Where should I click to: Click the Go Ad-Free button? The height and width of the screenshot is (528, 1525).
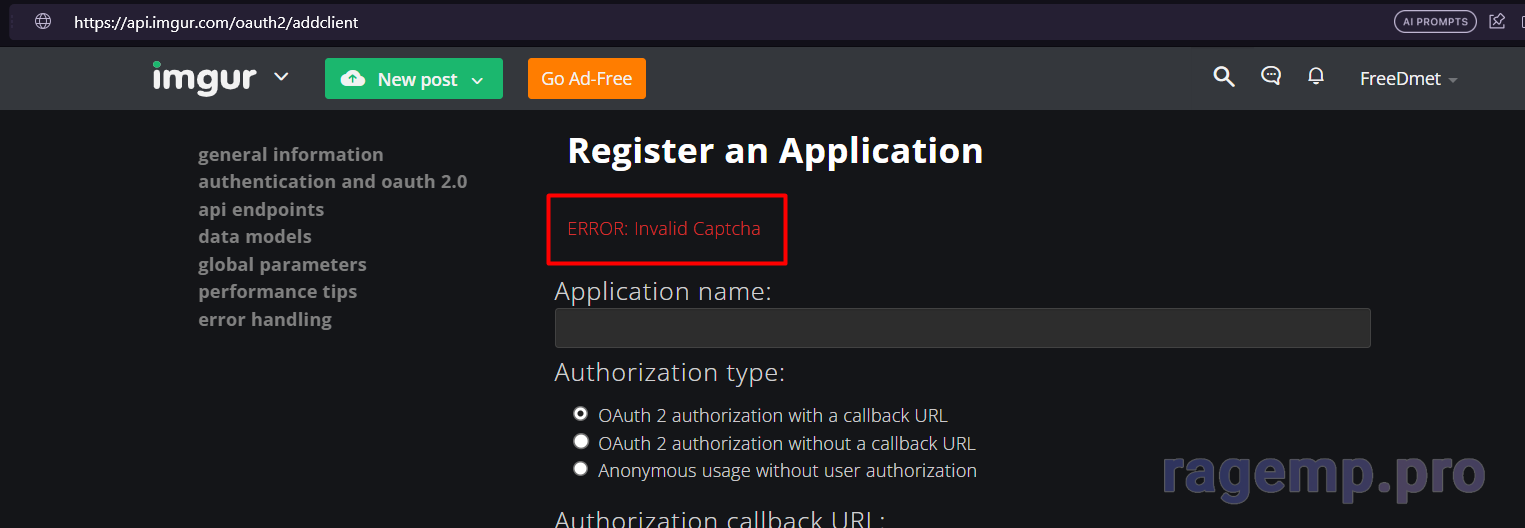[587, 79]
